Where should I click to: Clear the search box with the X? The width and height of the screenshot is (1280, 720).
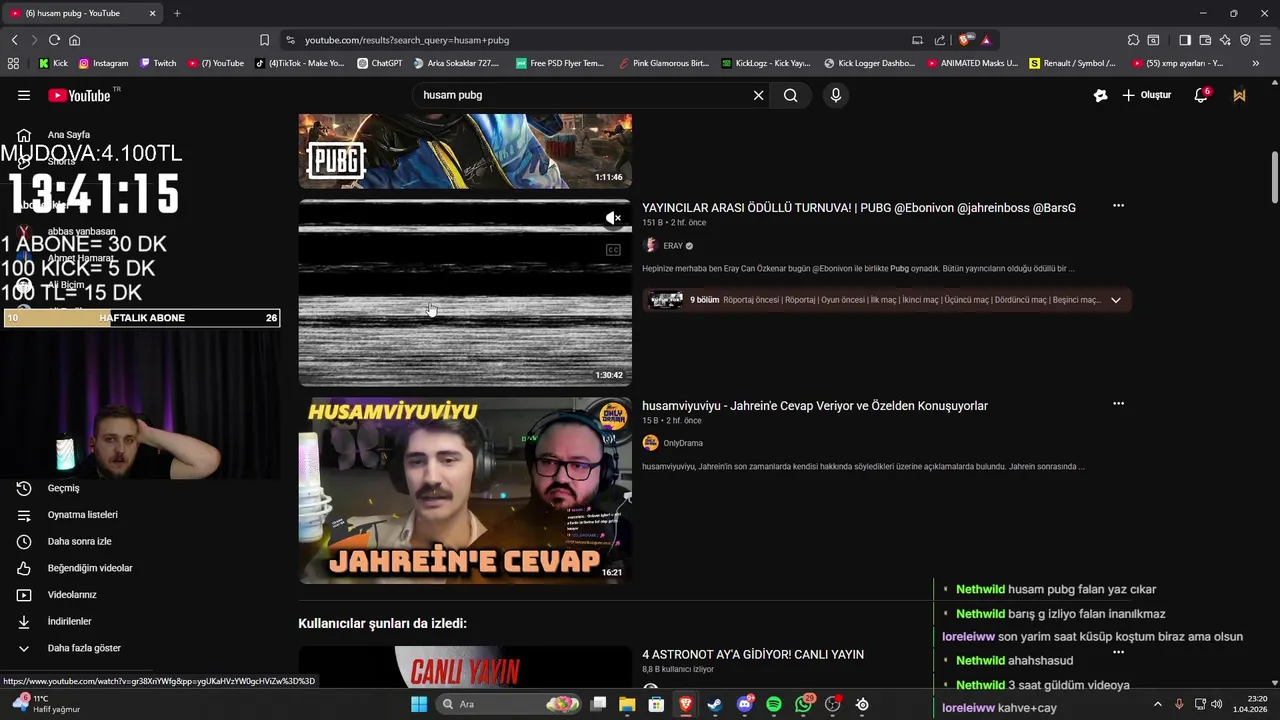tap(758, 95)
